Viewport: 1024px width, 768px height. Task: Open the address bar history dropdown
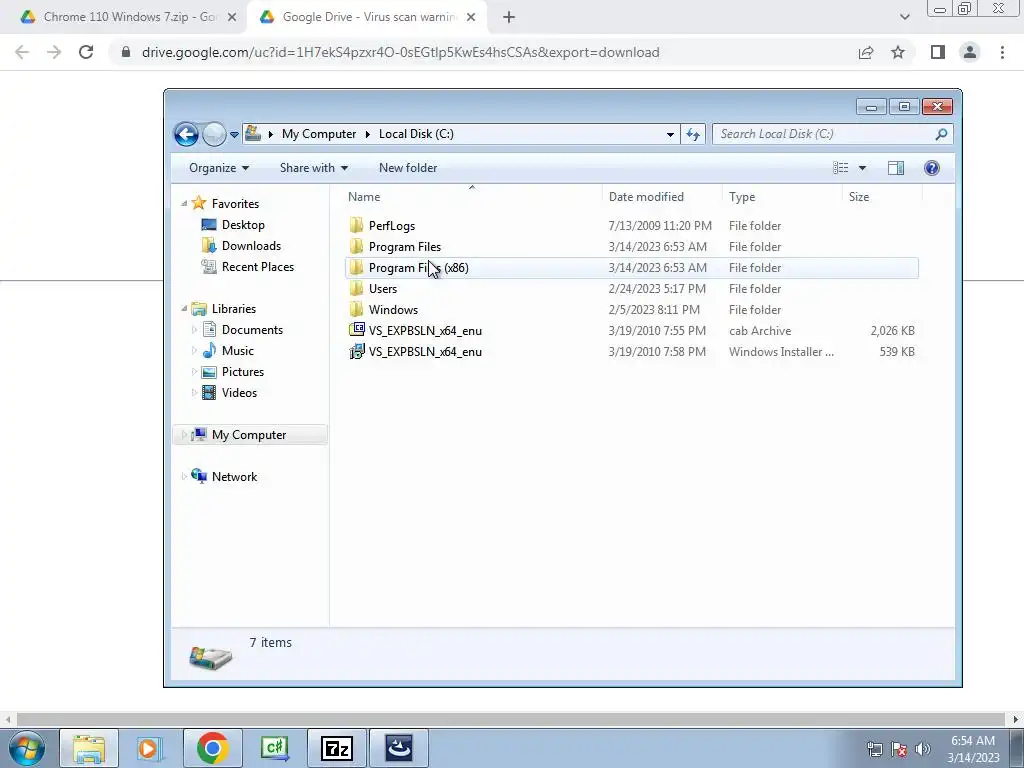[670, 135]
